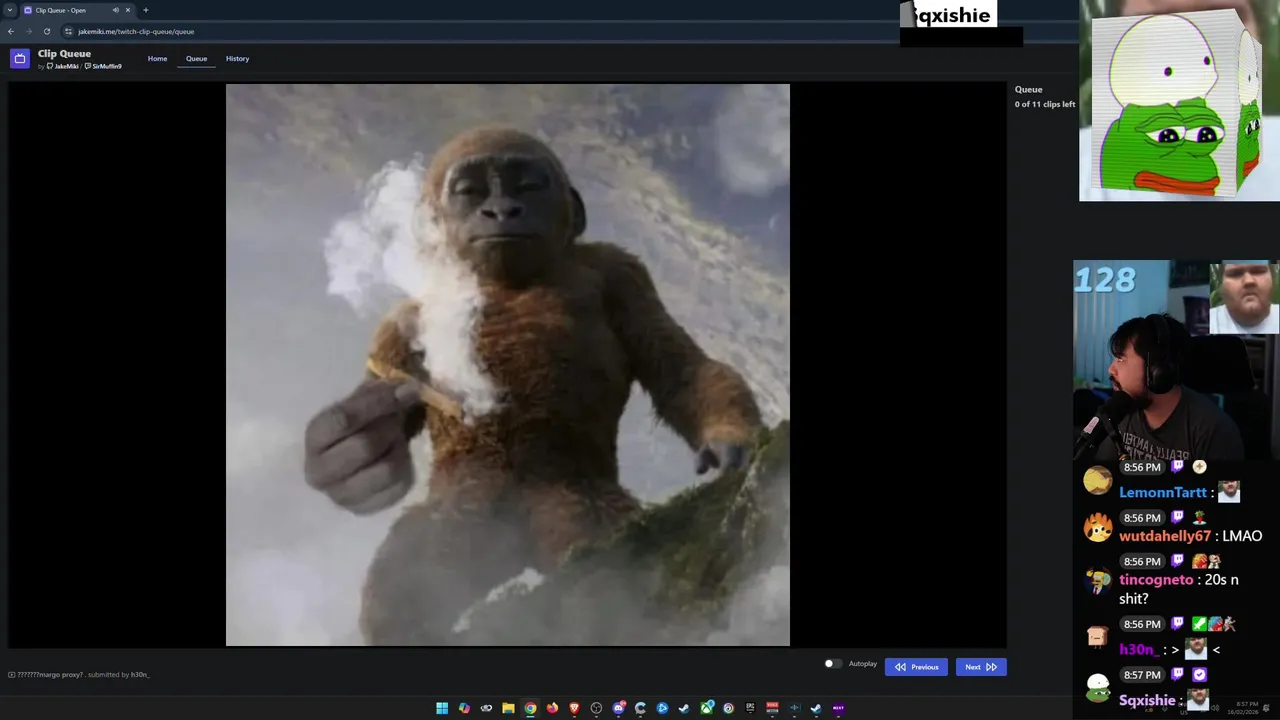This screenshot has height=720, width=1280.
Task: Click the Clip Queue purple TV logo
Action: (x=19, y=59)
